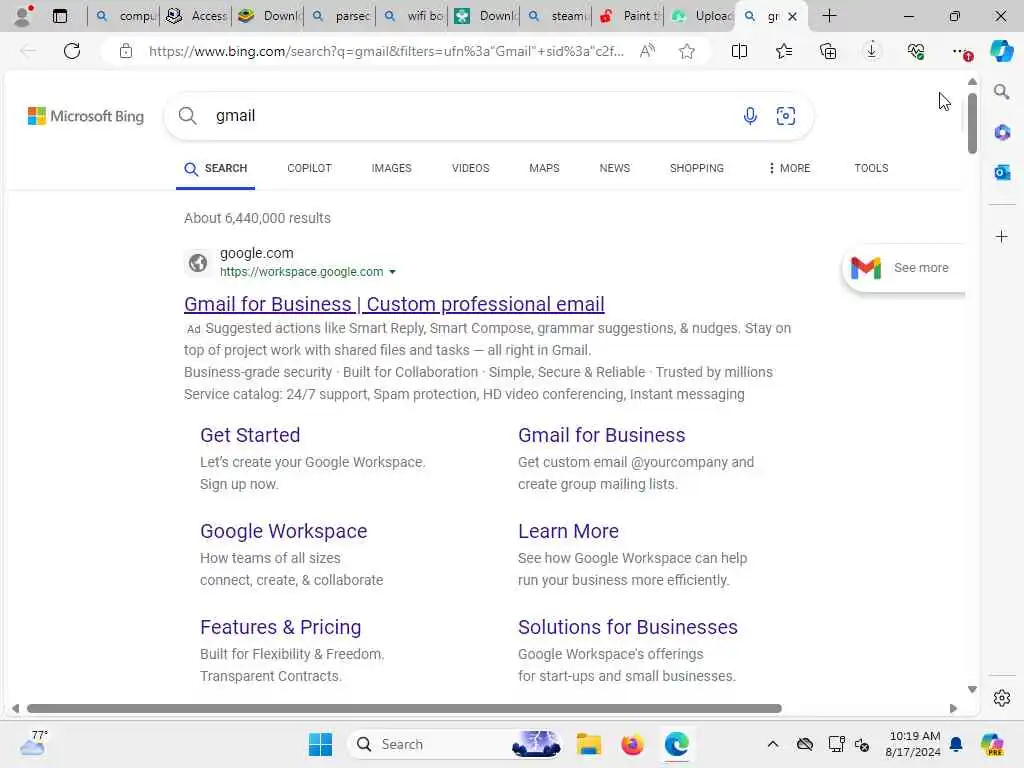This screenshot has height=768, width=1024.
Task: Open the Collections icon
Action: (x=828, y=51)
